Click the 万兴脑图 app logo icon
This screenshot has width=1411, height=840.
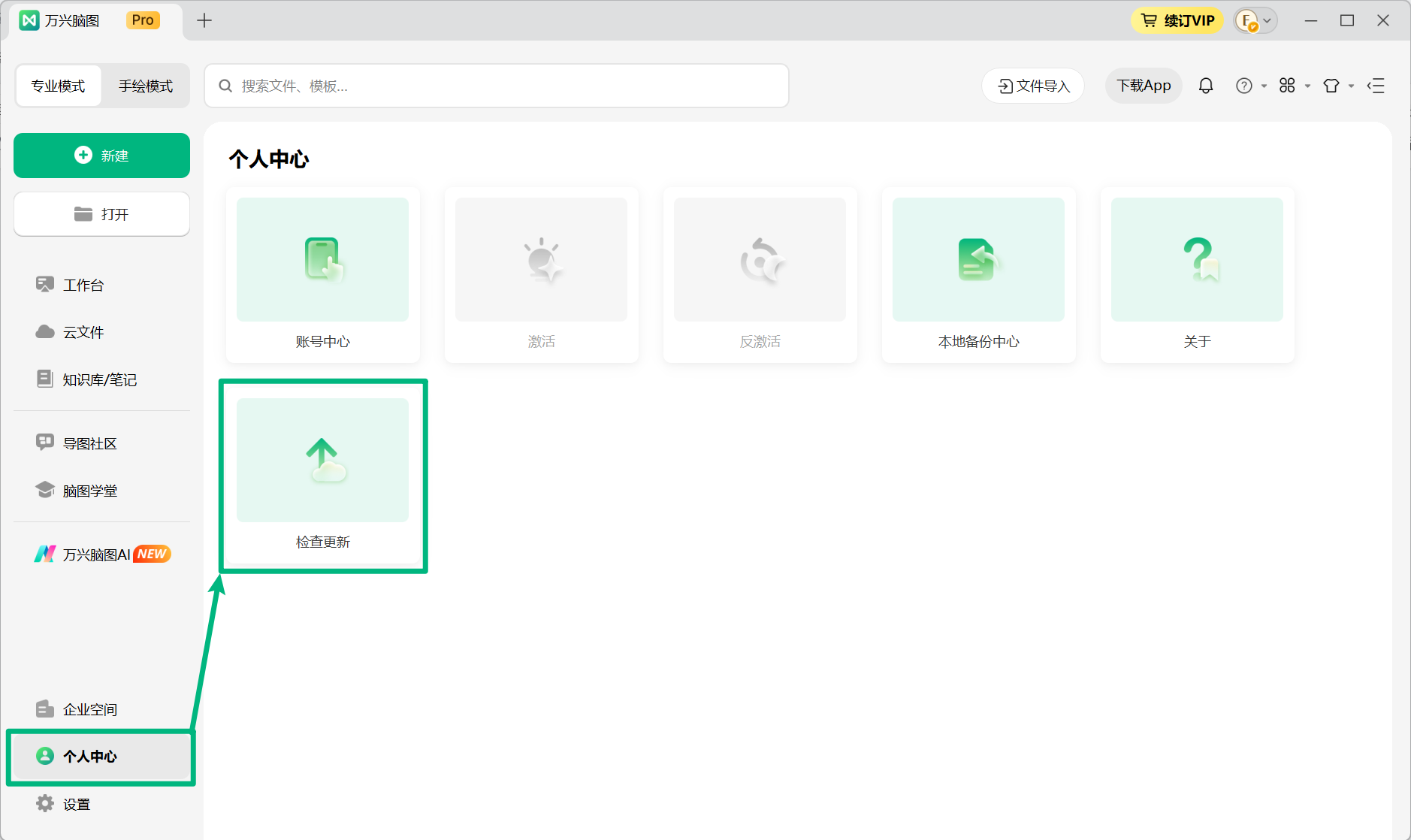click(x=29, y=20)
